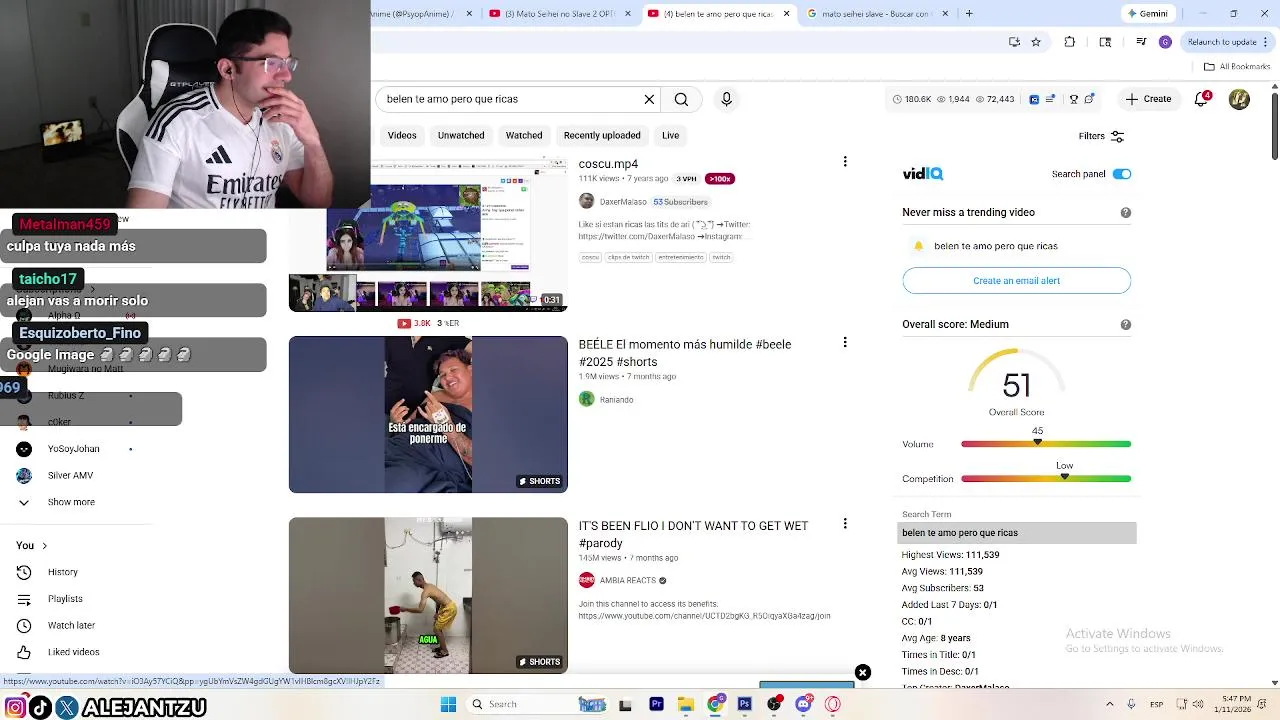Open more options for IT'S BEEN FLIO video

coord(845,523)
